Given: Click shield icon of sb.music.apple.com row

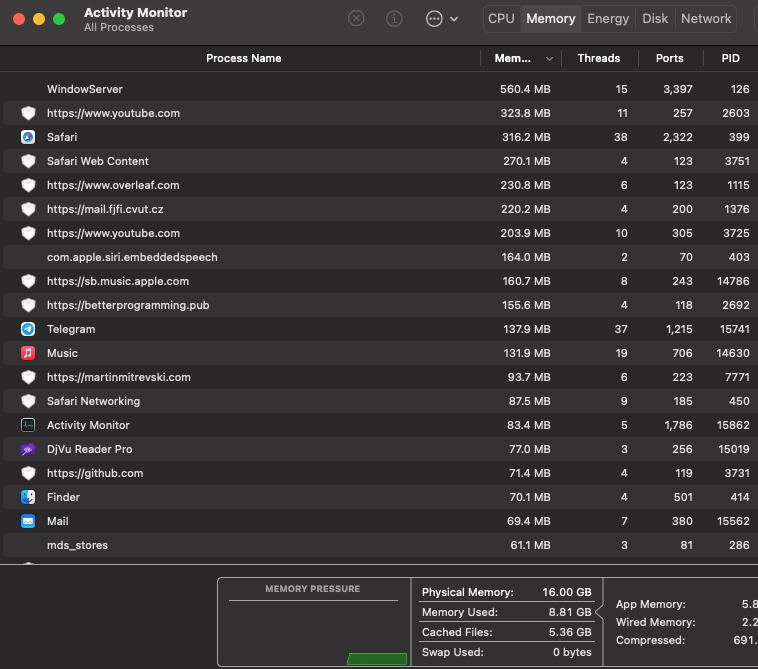Looking at the screenshot, I should (x=28, y=281).
